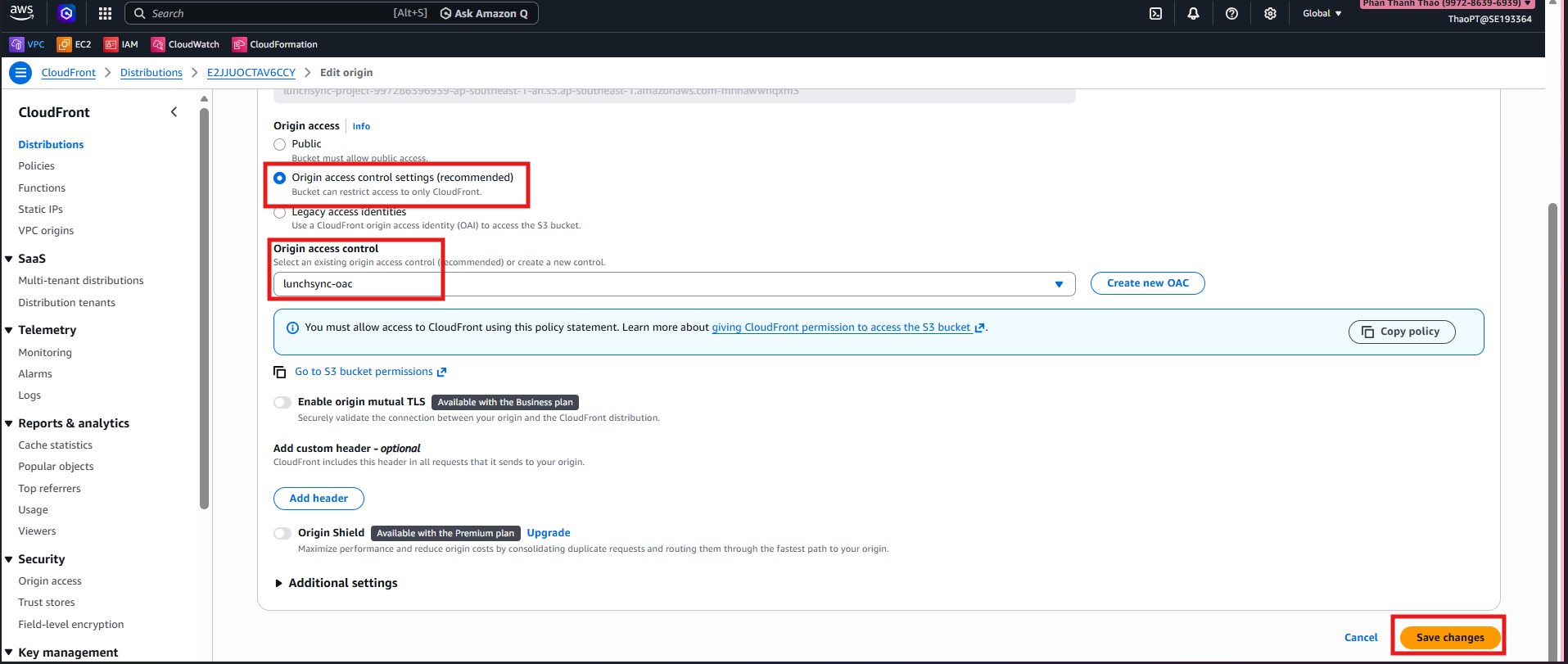1568x664 pixels.
Task: Open Multi-tenant distributions in sidebar
Action: [x=81, y=280]
